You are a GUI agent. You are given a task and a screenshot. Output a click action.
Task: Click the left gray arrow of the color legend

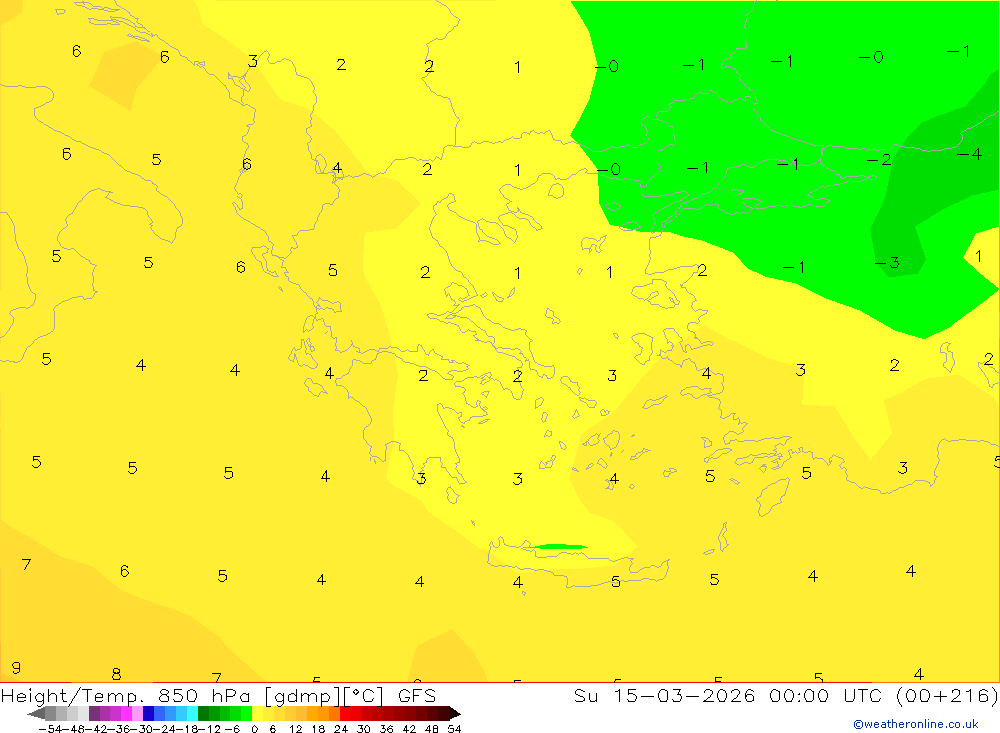point(36,713)
